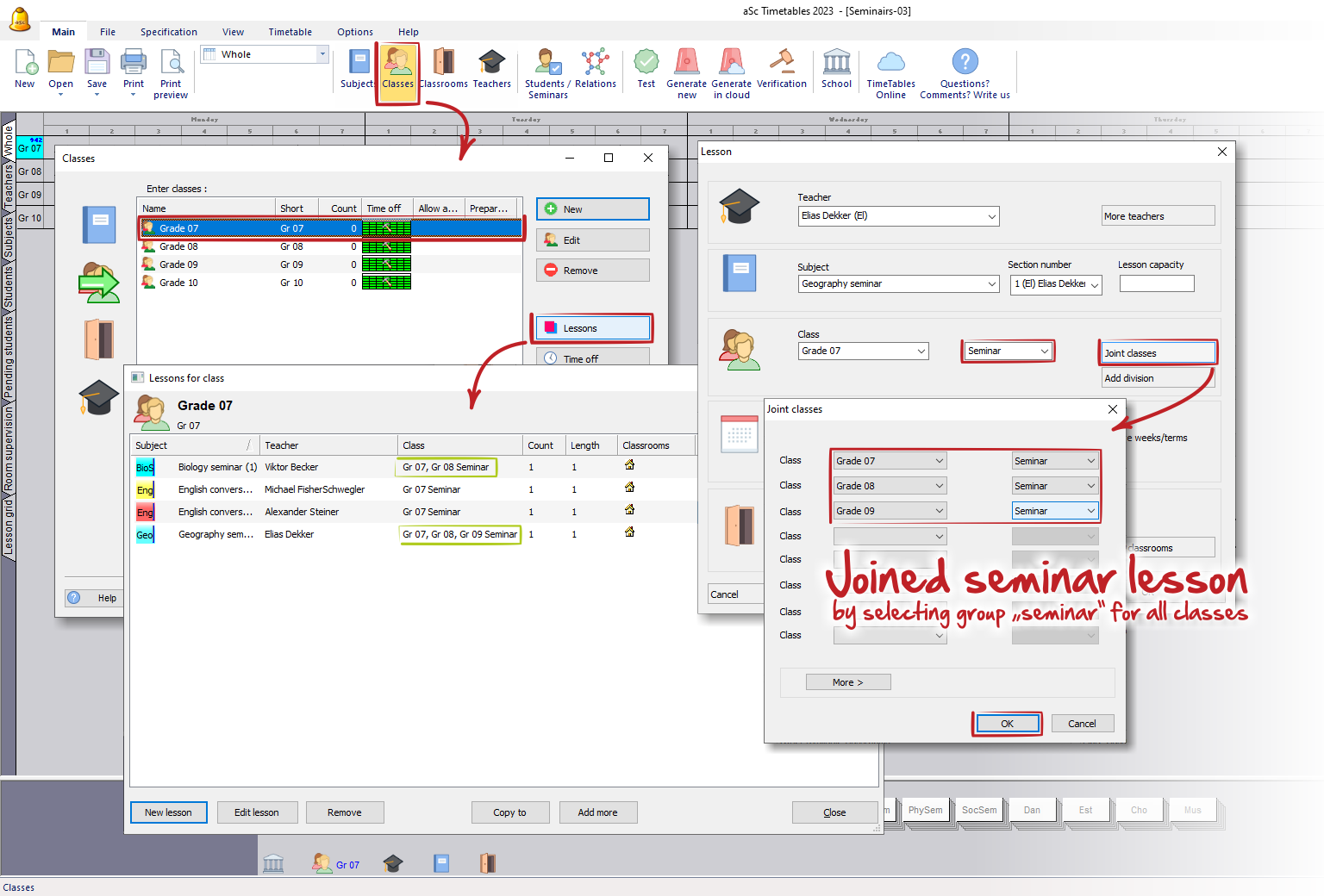Click the green arrow students icon in Classes dialog

[99, 283]
